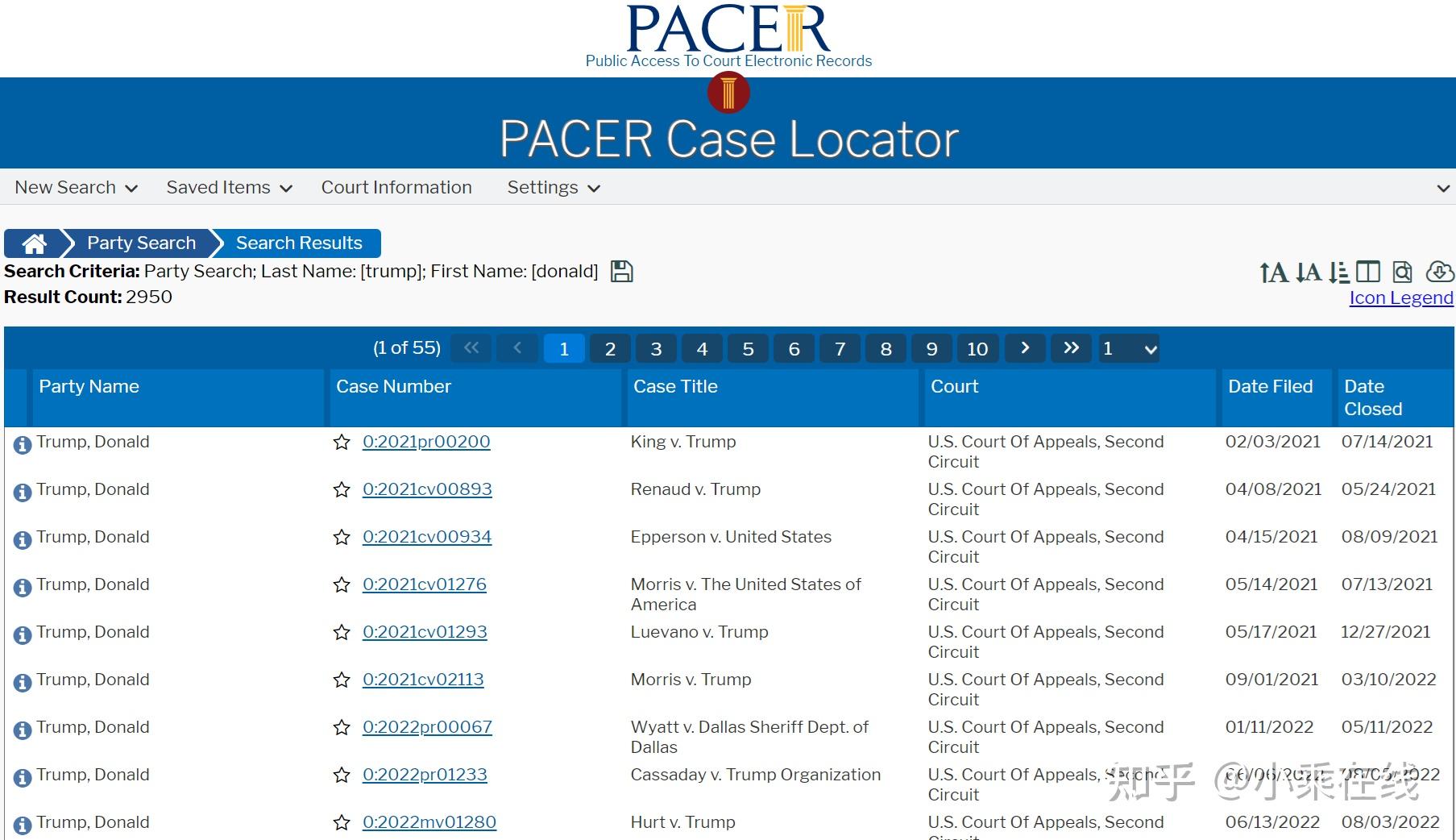Click the last page navigation arrows
This screenshot has height=840, width=1456.
click(1071, 348)
